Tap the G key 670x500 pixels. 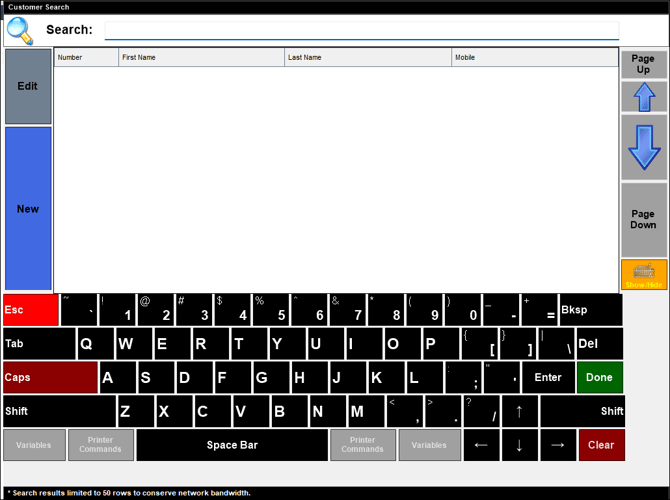pyautogui.click(x=271, y=377)
